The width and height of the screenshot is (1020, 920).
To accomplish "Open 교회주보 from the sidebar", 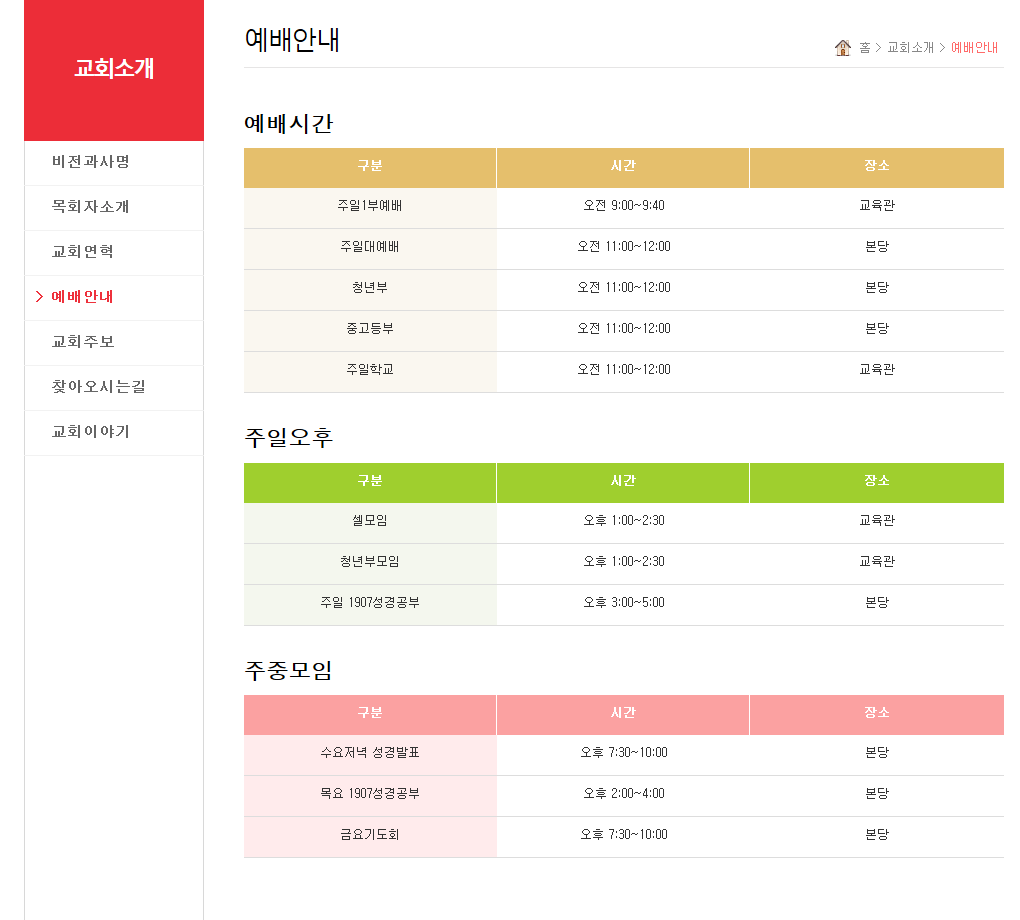I will click(x=83, y=342).
